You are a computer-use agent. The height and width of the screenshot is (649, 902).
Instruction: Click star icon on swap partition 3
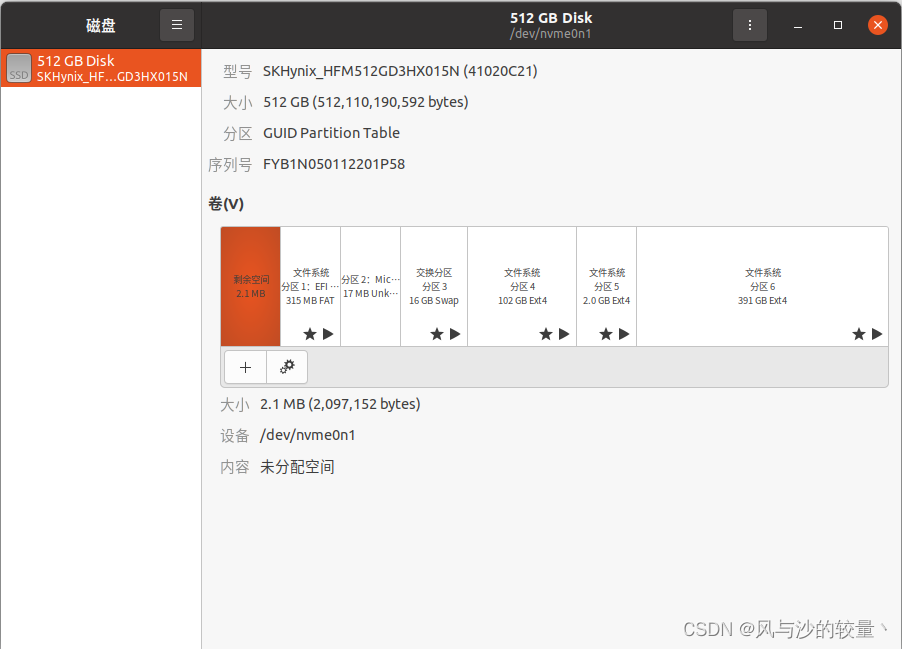[437, 334]
